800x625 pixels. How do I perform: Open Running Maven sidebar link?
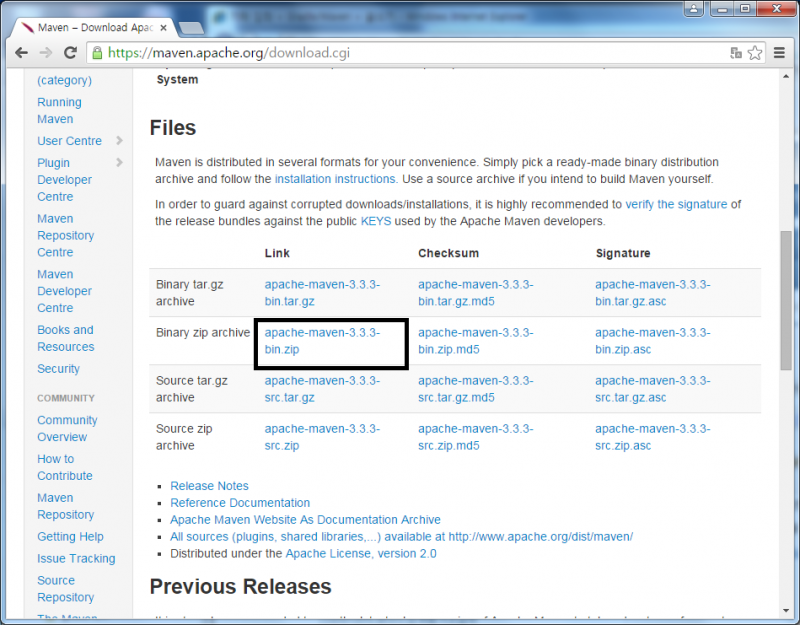click(x=59, y=110)
